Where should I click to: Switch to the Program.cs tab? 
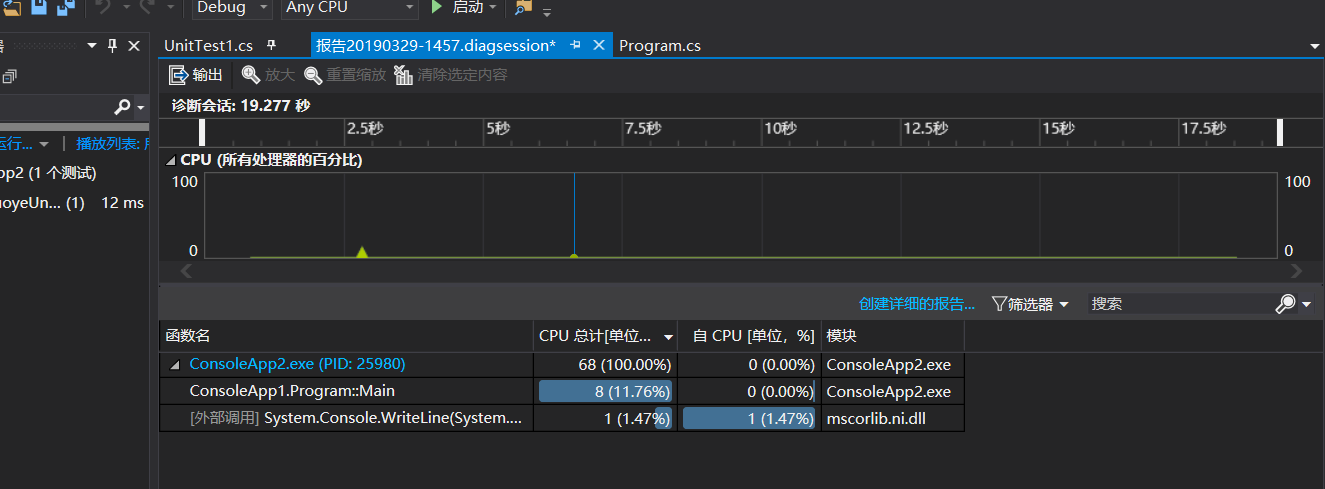click(x=660, y=46)
